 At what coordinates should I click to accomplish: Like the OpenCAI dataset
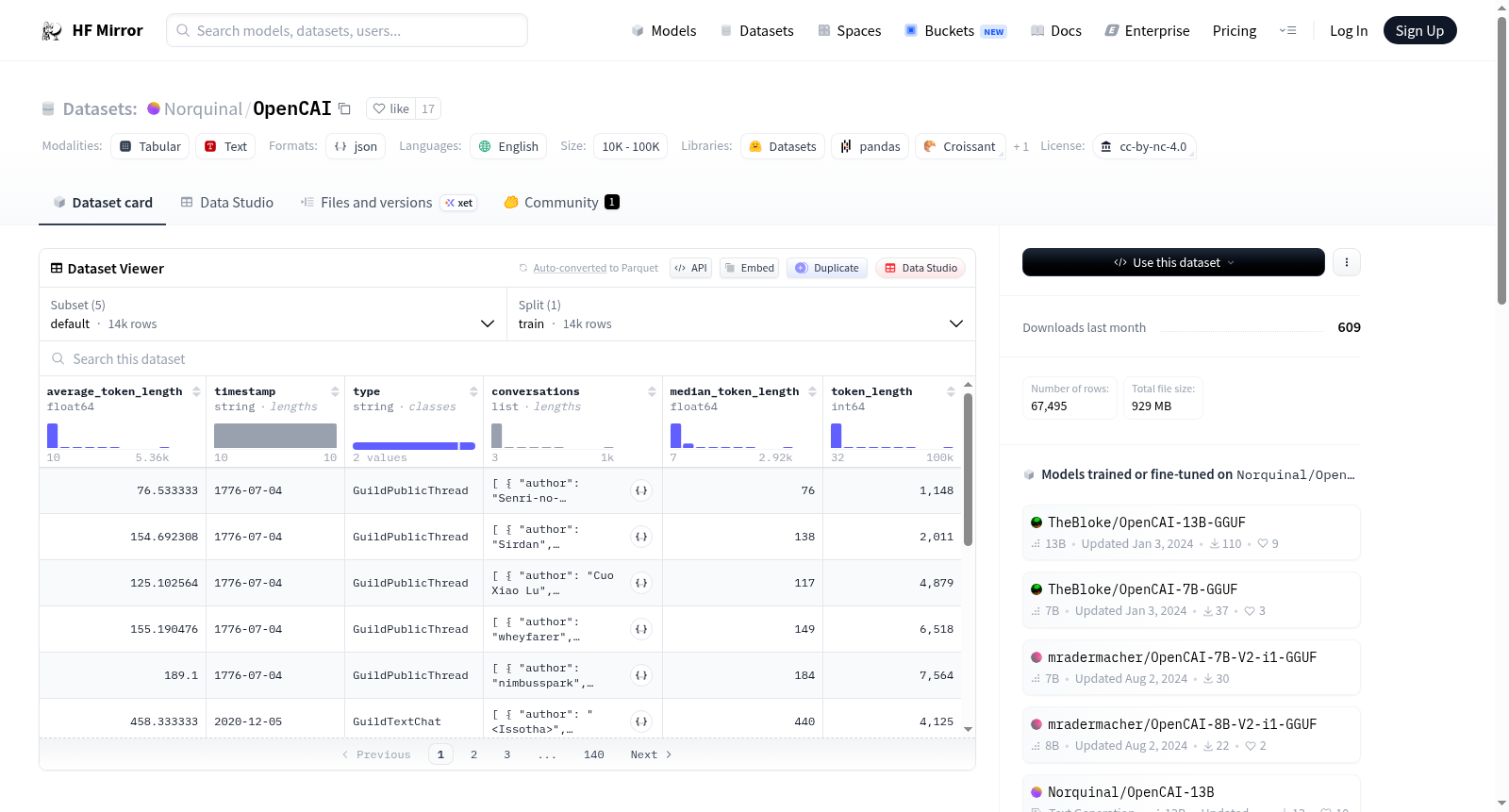390,109
